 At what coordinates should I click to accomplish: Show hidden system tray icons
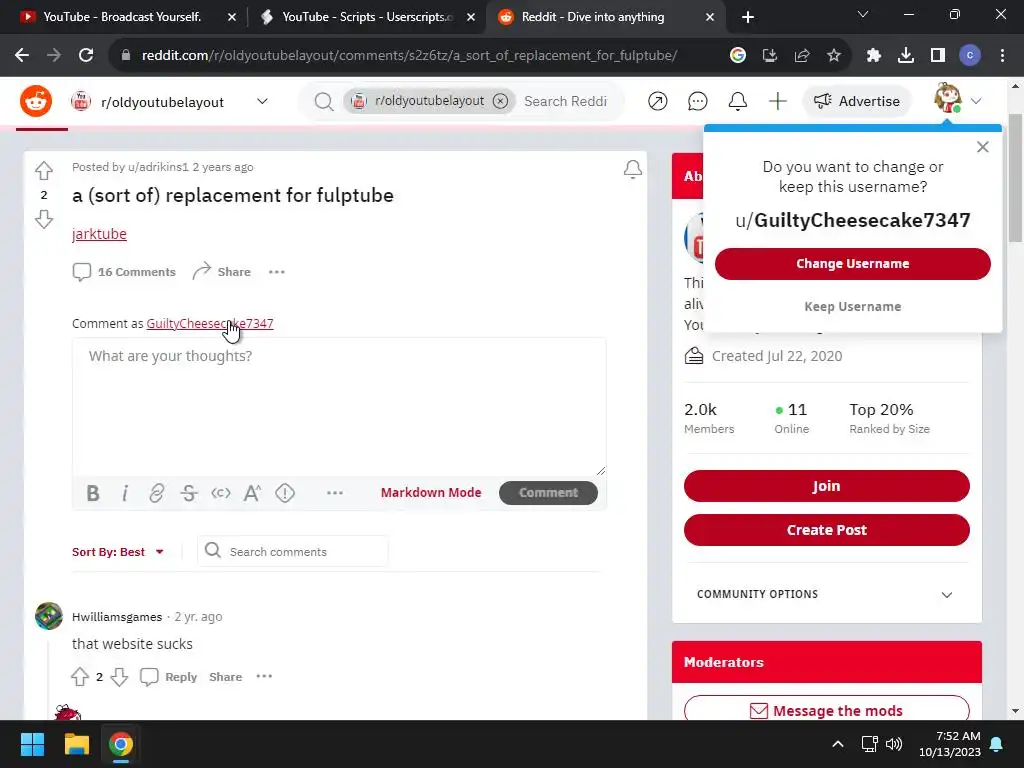pos(838,744)
